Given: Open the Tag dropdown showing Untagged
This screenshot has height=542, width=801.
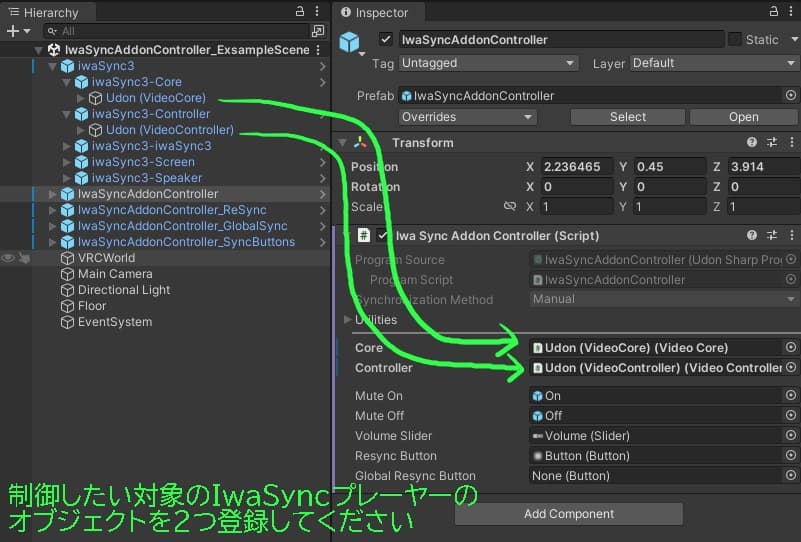Looking at the screenshot, I should click(x=488, y=63).
